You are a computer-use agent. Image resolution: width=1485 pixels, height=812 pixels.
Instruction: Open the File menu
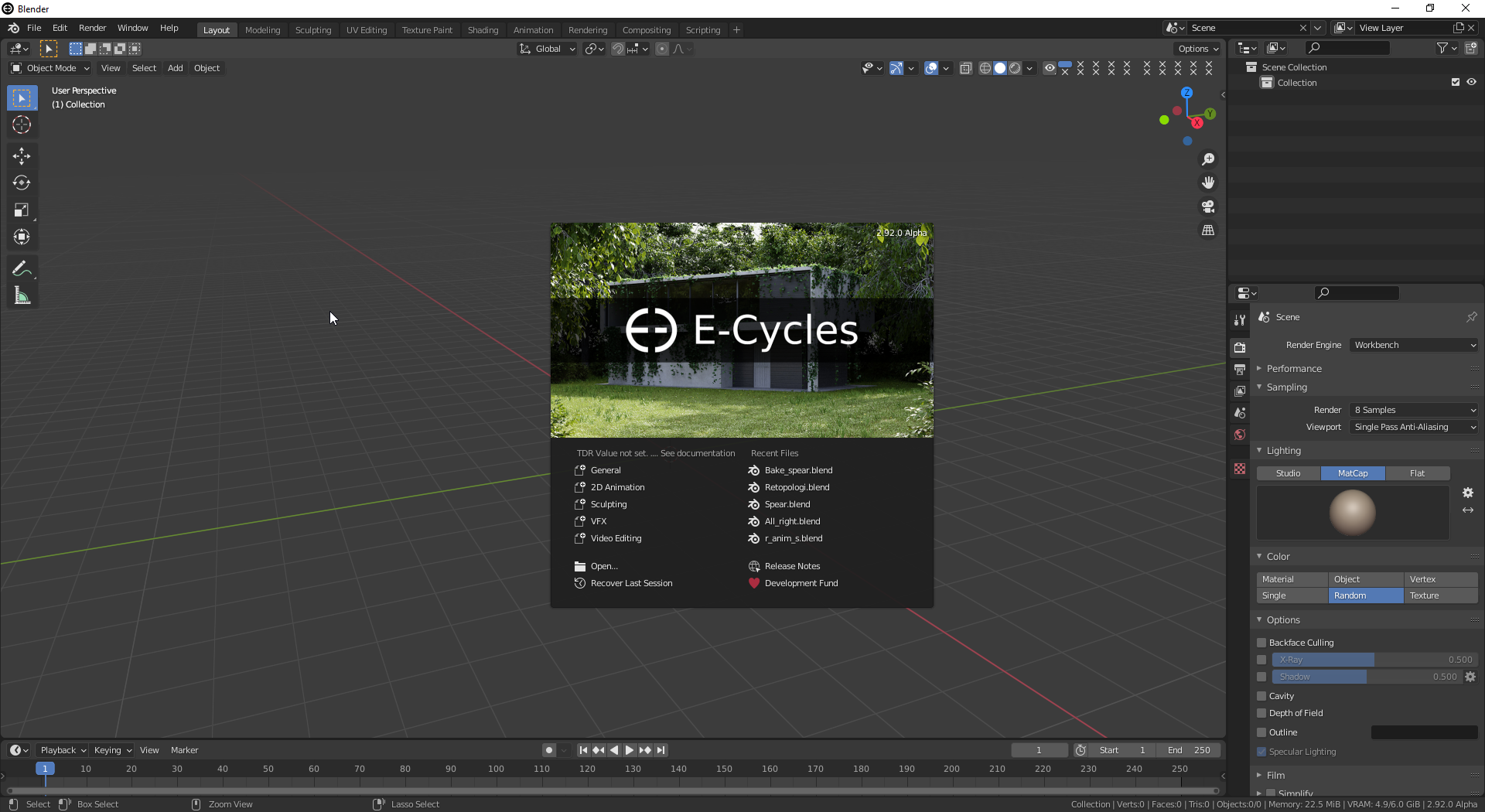[x=34, y=28]
